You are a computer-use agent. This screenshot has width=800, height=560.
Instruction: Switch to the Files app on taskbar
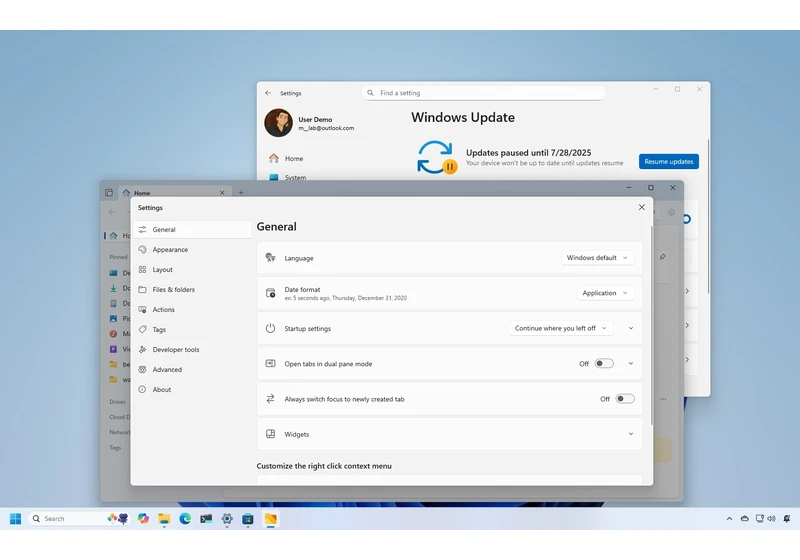[270, 519]
